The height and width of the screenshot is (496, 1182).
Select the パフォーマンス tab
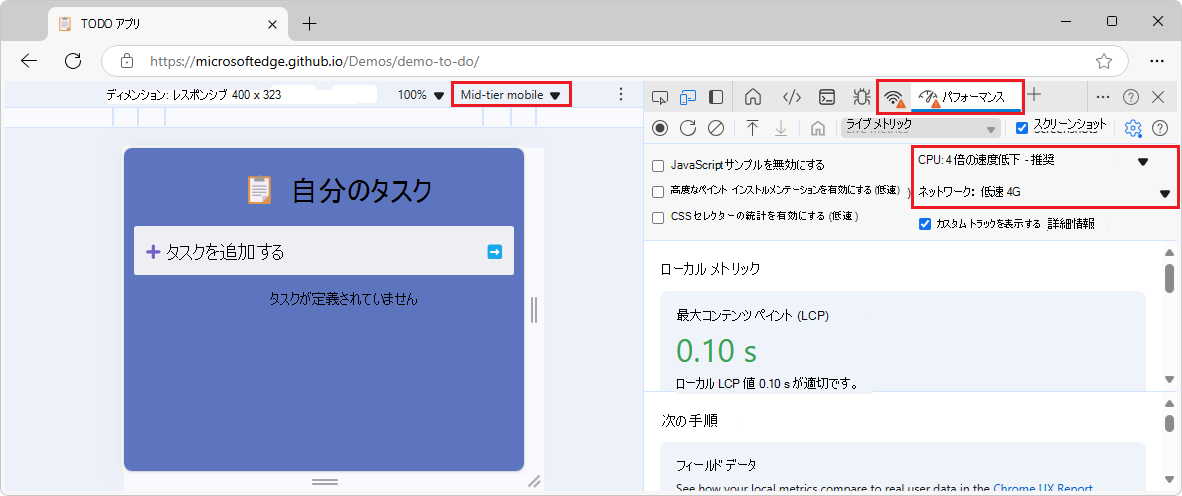click(x=966, y=96)
